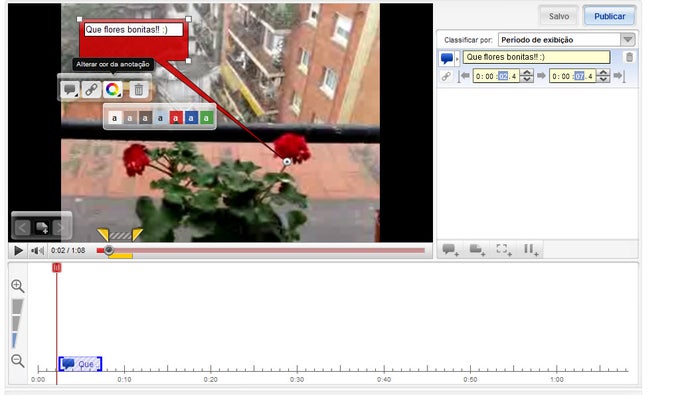Viewport: 680px width, 395px height.
Task: Click the timeline zoom level slider
Action: tap(16, 323)
